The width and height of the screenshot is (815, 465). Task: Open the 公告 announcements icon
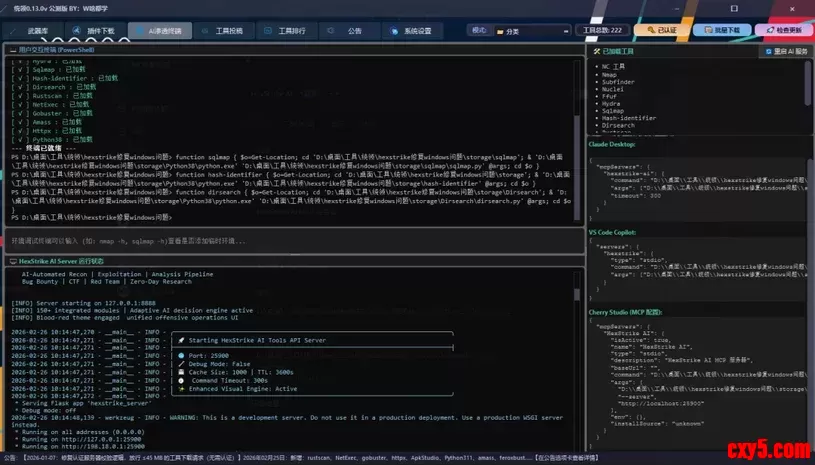(337, 31)
